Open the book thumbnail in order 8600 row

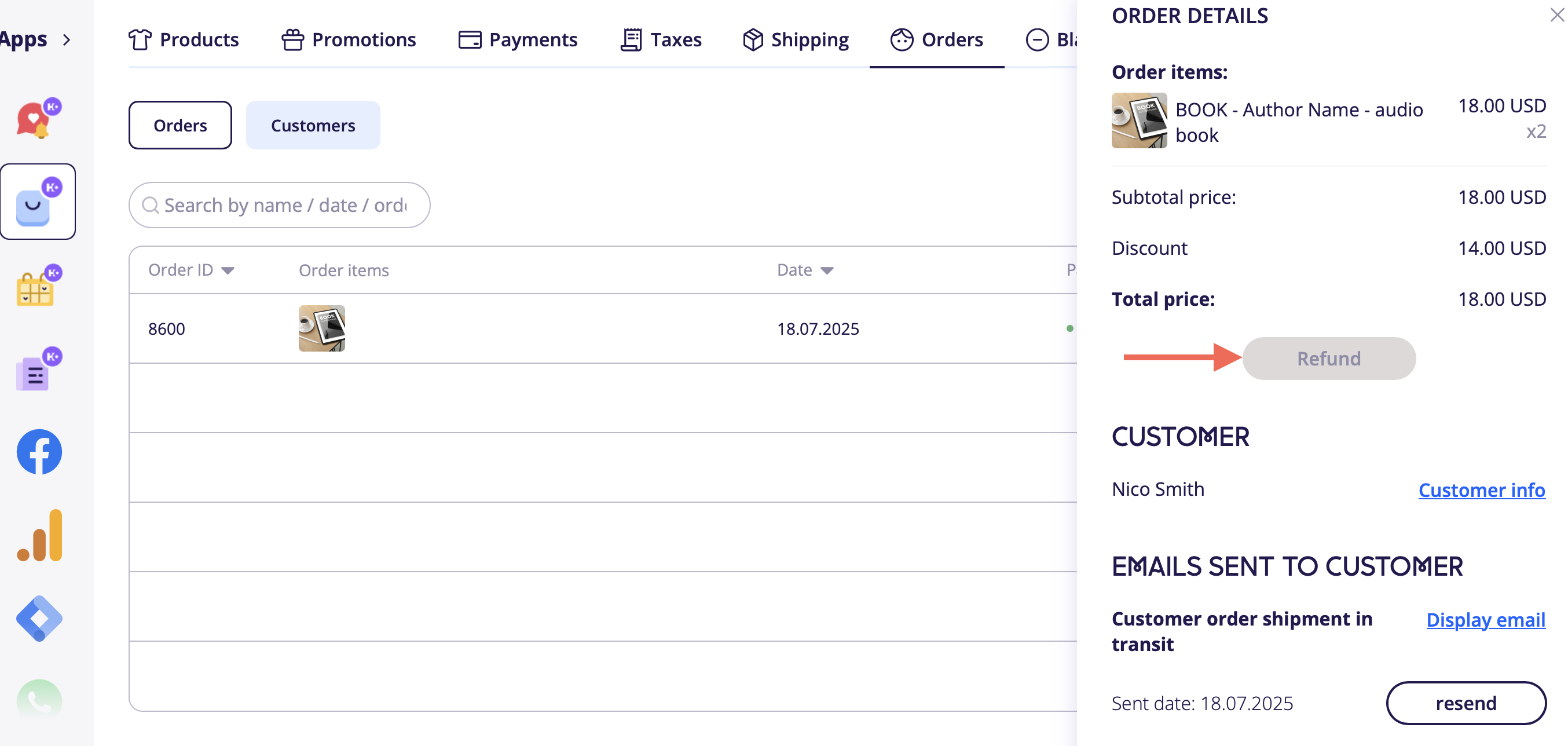321,328
